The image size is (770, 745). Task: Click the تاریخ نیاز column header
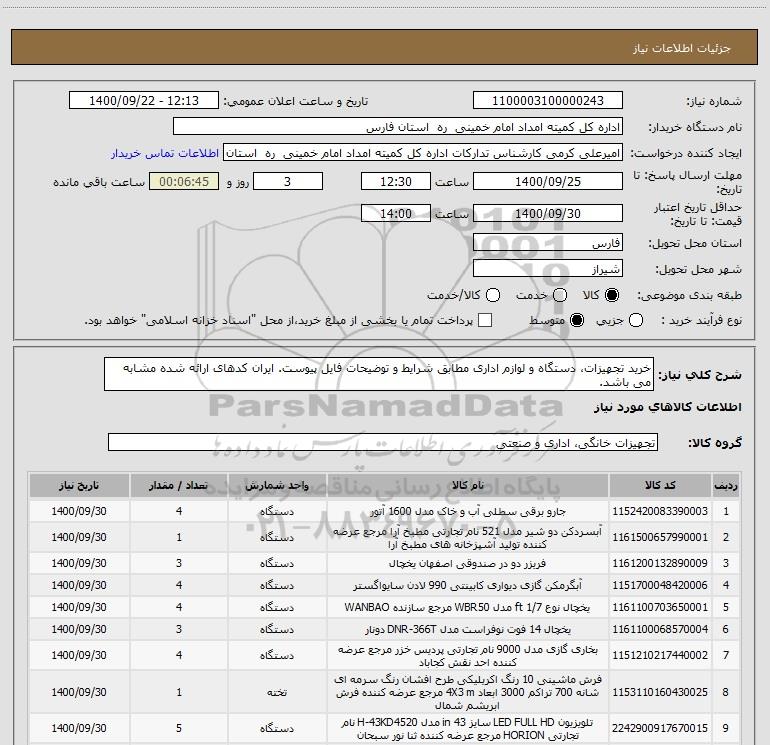[79, 485]
